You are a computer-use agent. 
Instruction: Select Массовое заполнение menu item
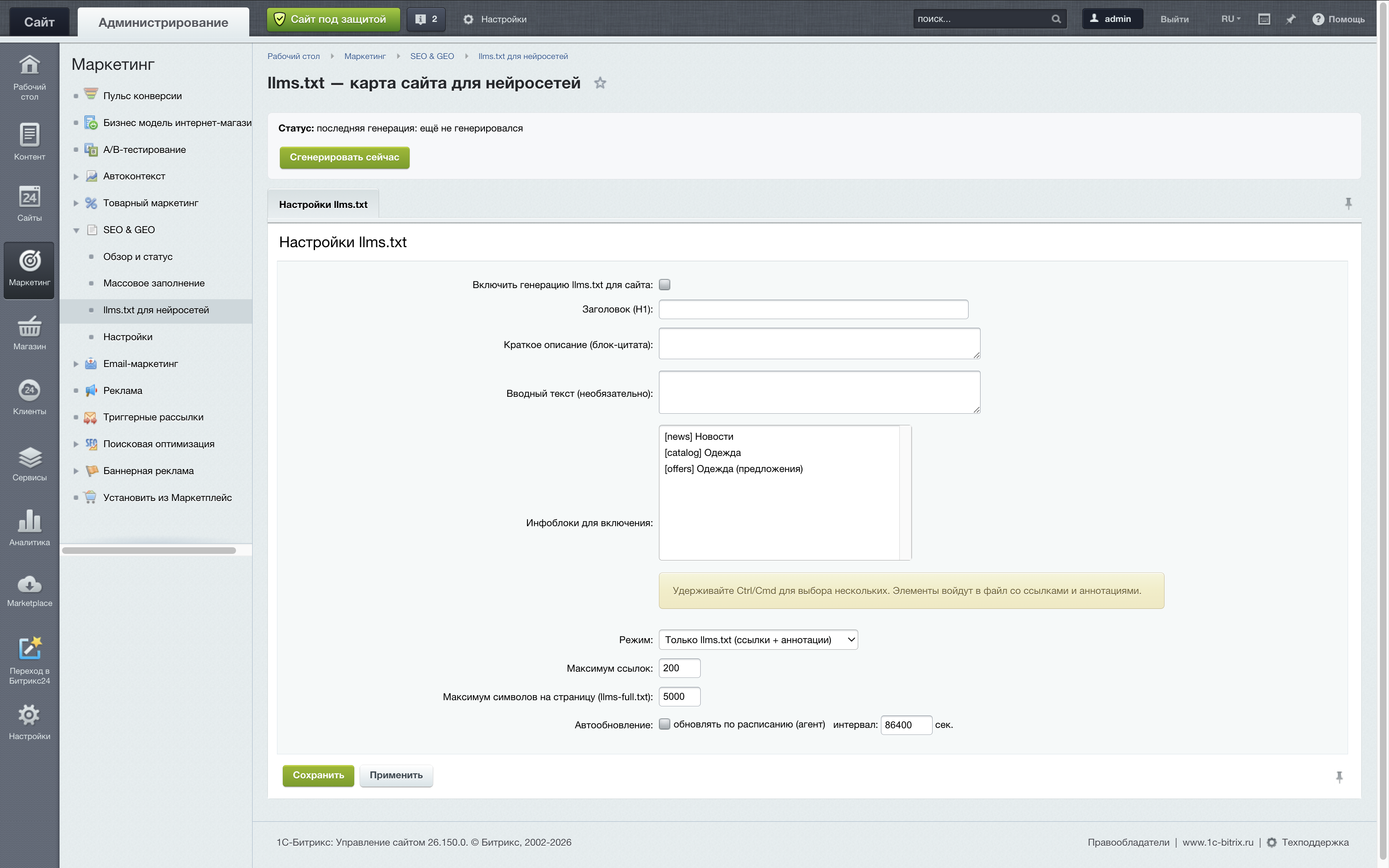154,283
